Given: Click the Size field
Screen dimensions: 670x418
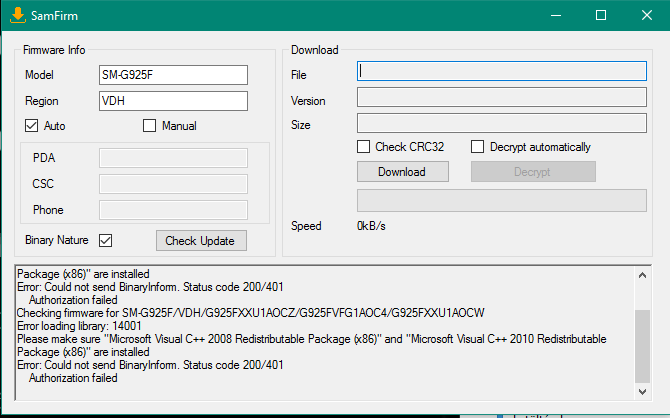Looking at the screenshot, I should [502, 123].
